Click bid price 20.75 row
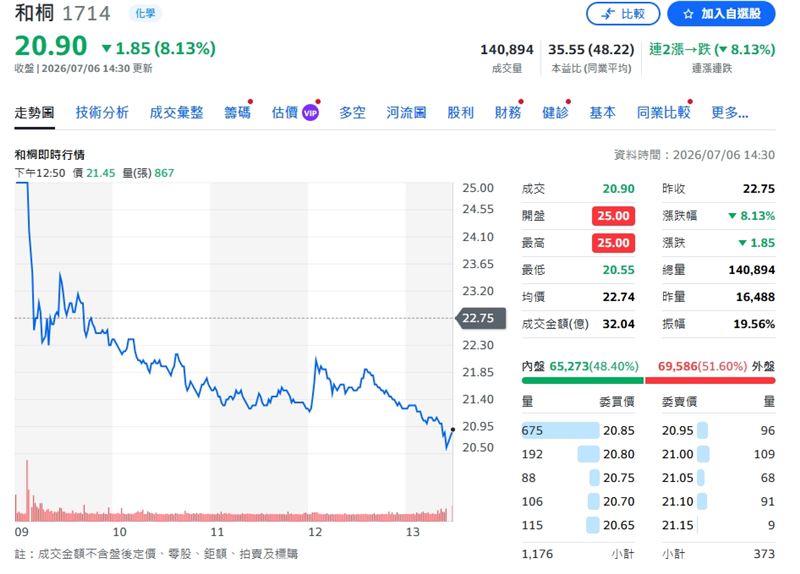The width and height of the screenshot is (800, 574). point(578,478)
